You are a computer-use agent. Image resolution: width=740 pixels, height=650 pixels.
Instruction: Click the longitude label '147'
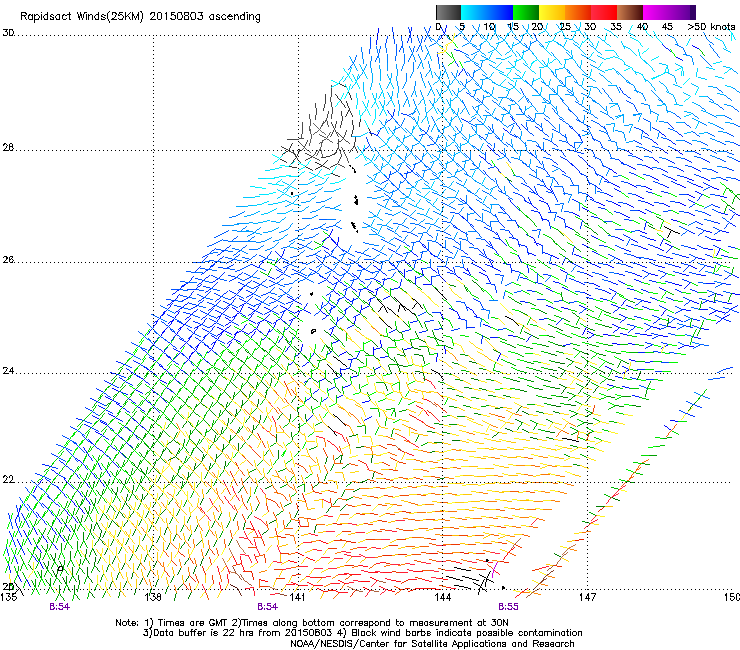588,597
